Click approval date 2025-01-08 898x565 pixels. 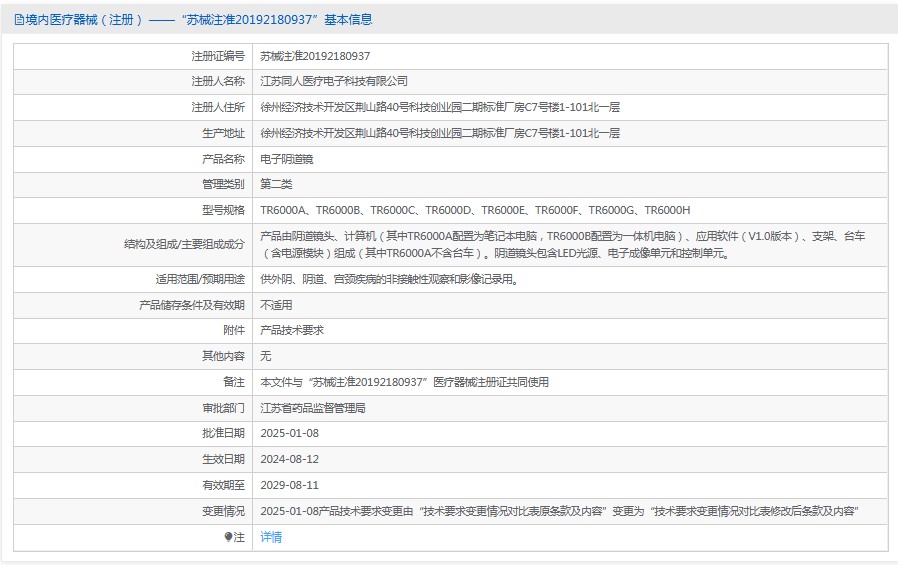coord(289,433)
